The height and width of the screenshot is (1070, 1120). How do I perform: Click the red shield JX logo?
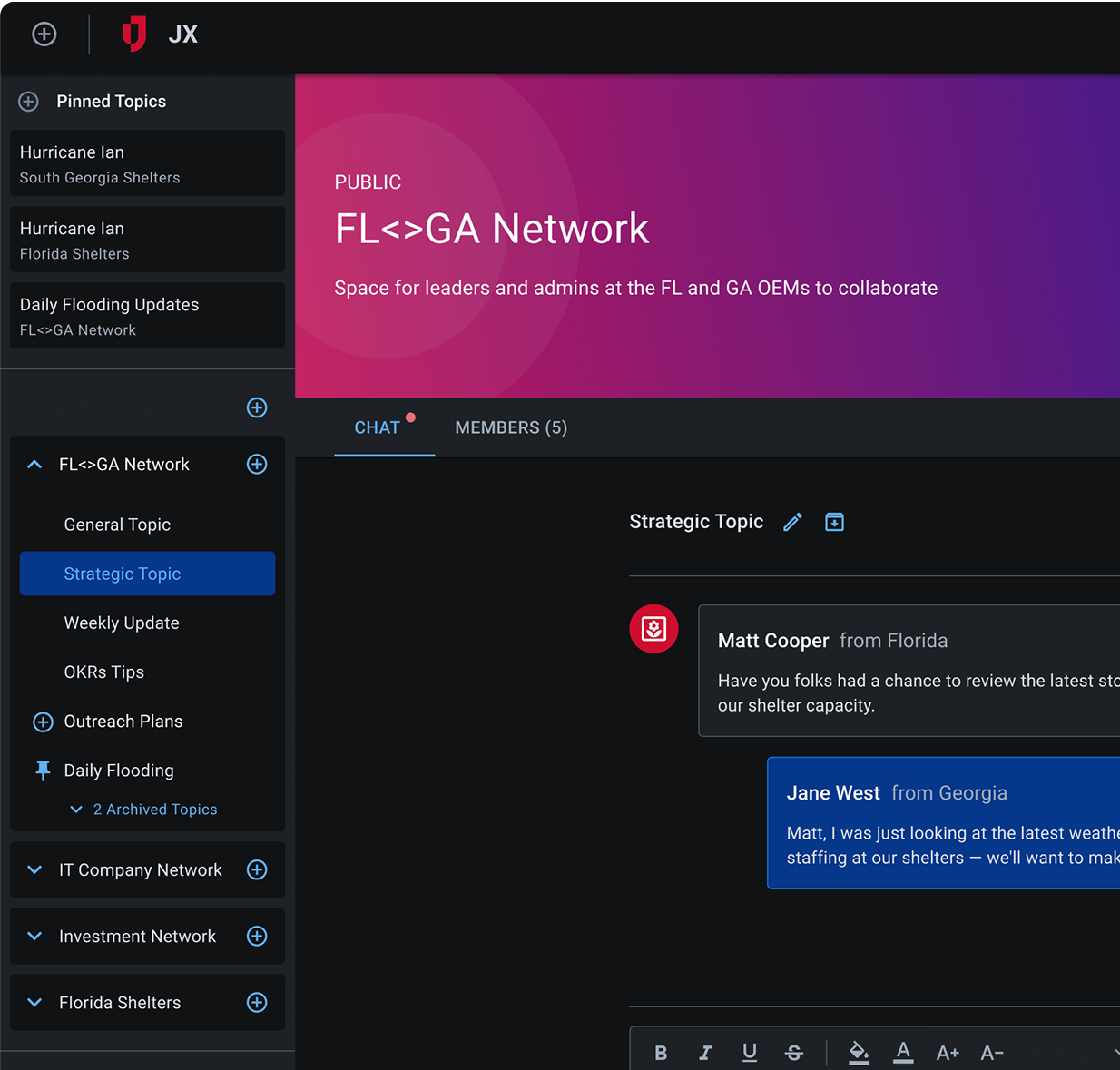(134, 34)
